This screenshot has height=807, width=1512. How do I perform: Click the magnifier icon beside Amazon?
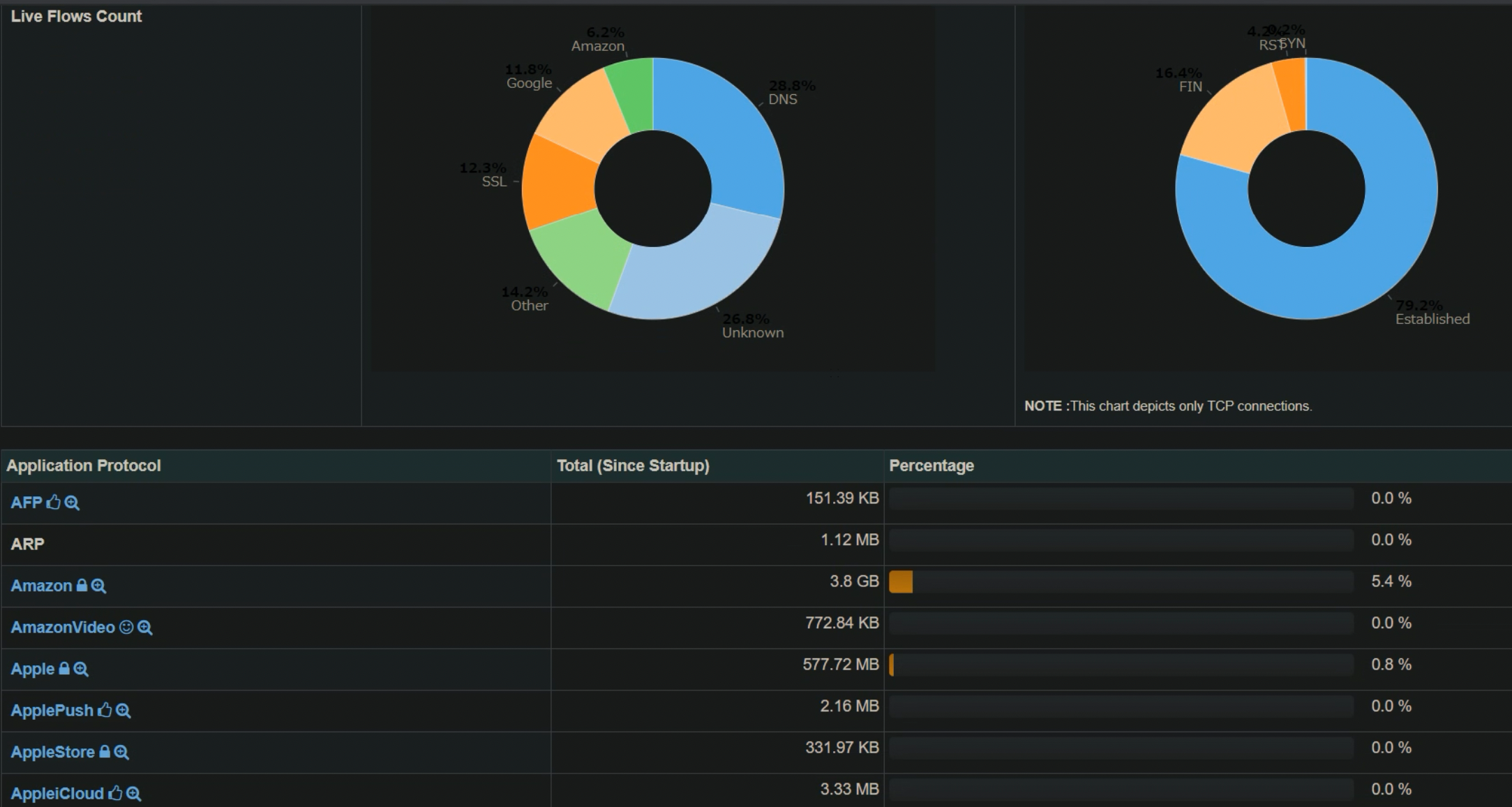tap(98, 586)
